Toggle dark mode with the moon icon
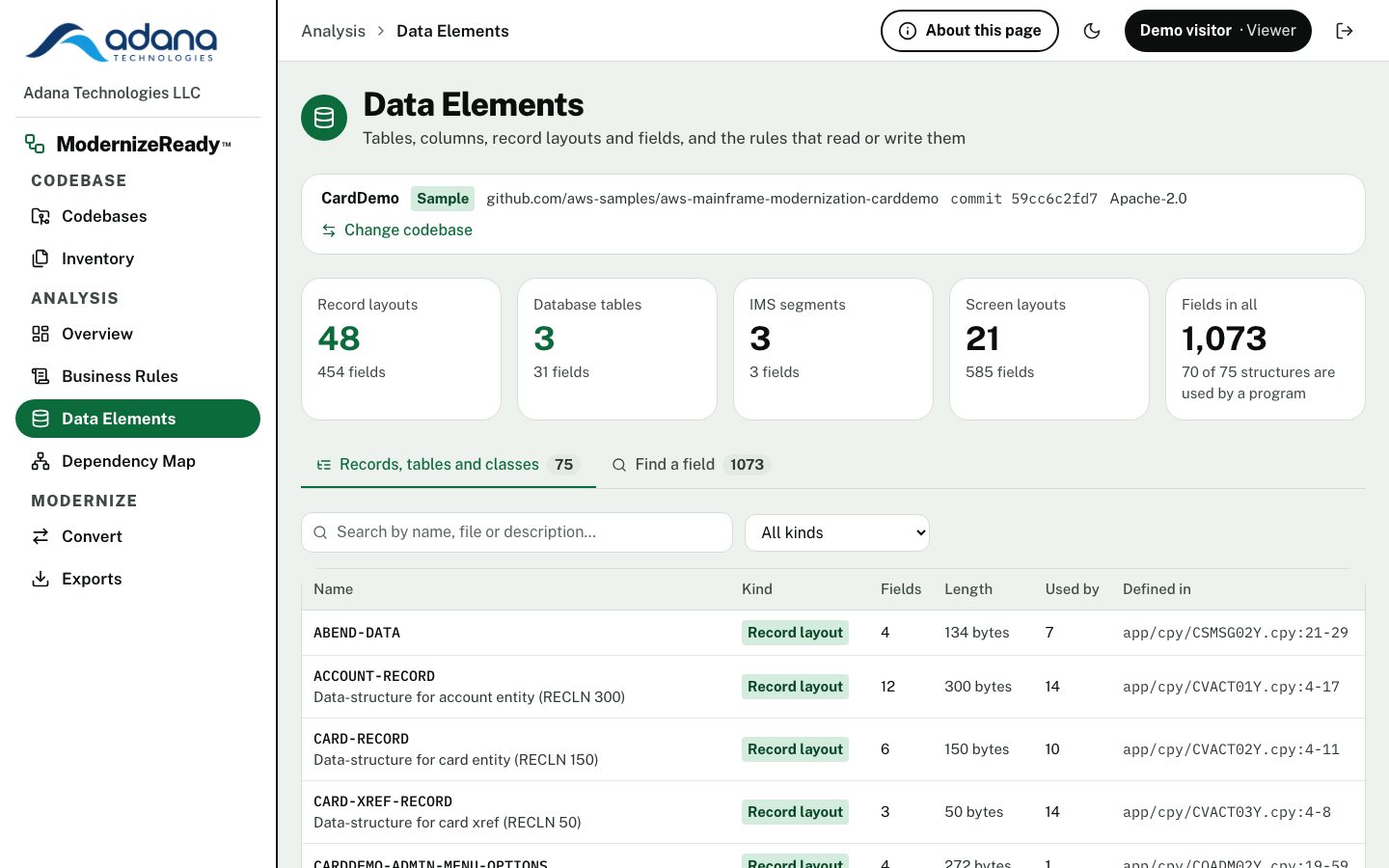This screenshot has width=1389, height=868. click(1092, 31)
